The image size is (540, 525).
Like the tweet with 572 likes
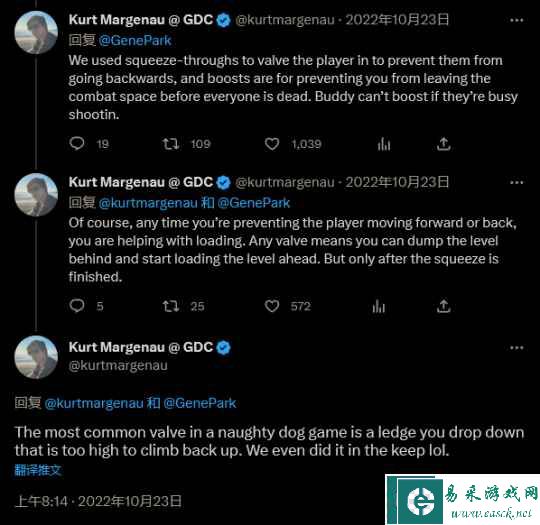pos(272,306)
